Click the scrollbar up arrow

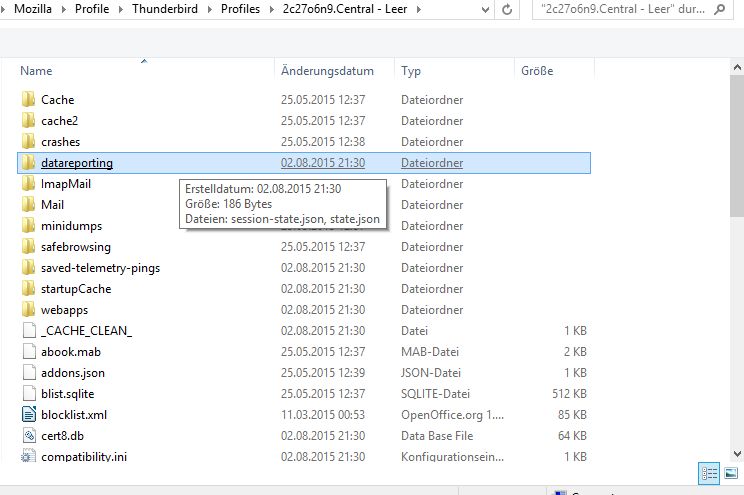(x=737, y=68)
